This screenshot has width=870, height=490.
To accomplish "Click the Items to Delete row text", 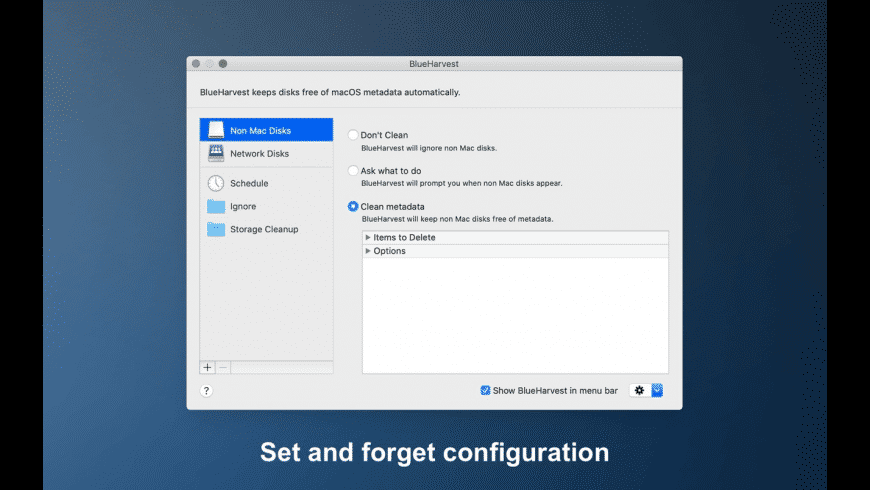I will tap(404, 237).
